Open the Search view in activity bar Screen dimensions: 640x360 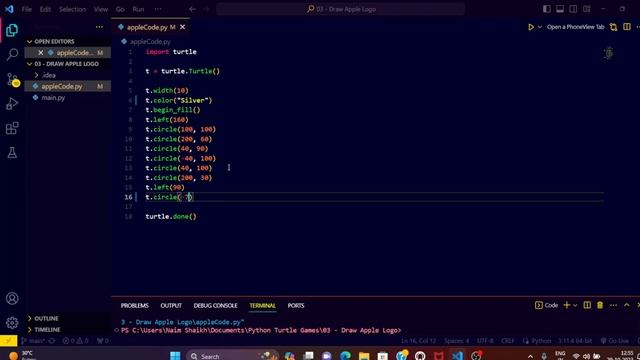pyautogui.click(x=12, y=54)
